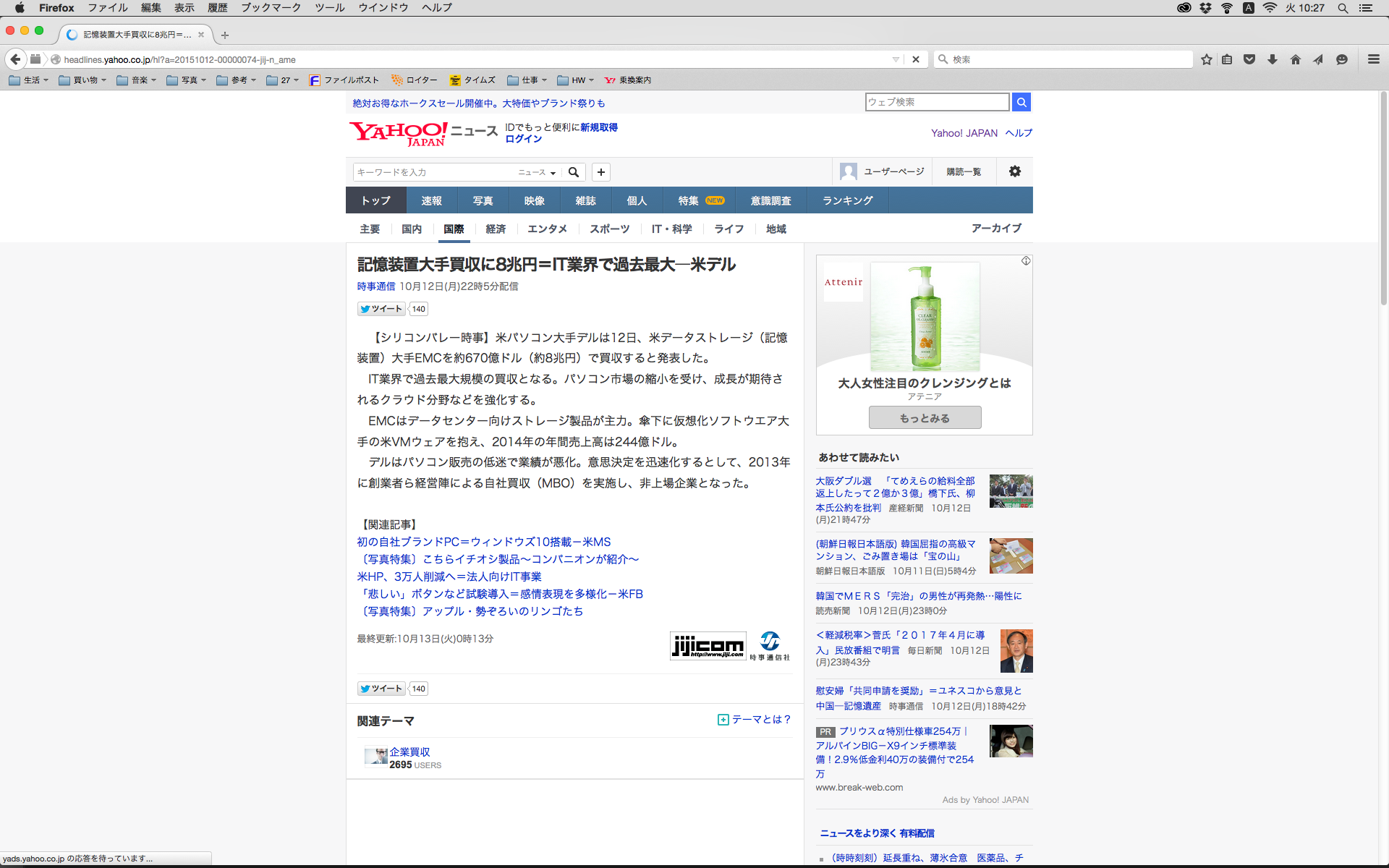Viewport: 1389px width, 868px height.
Task: Expand the ニュース search category dropdown
Action: point(537,172)
